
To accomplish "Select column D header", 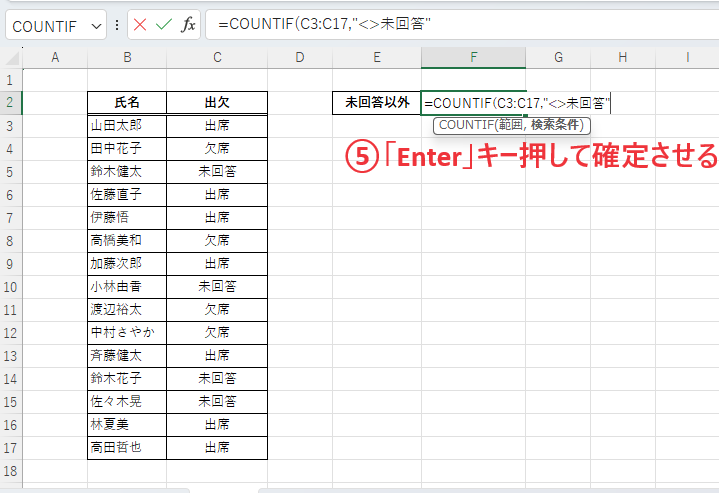I will coord(300,58).
